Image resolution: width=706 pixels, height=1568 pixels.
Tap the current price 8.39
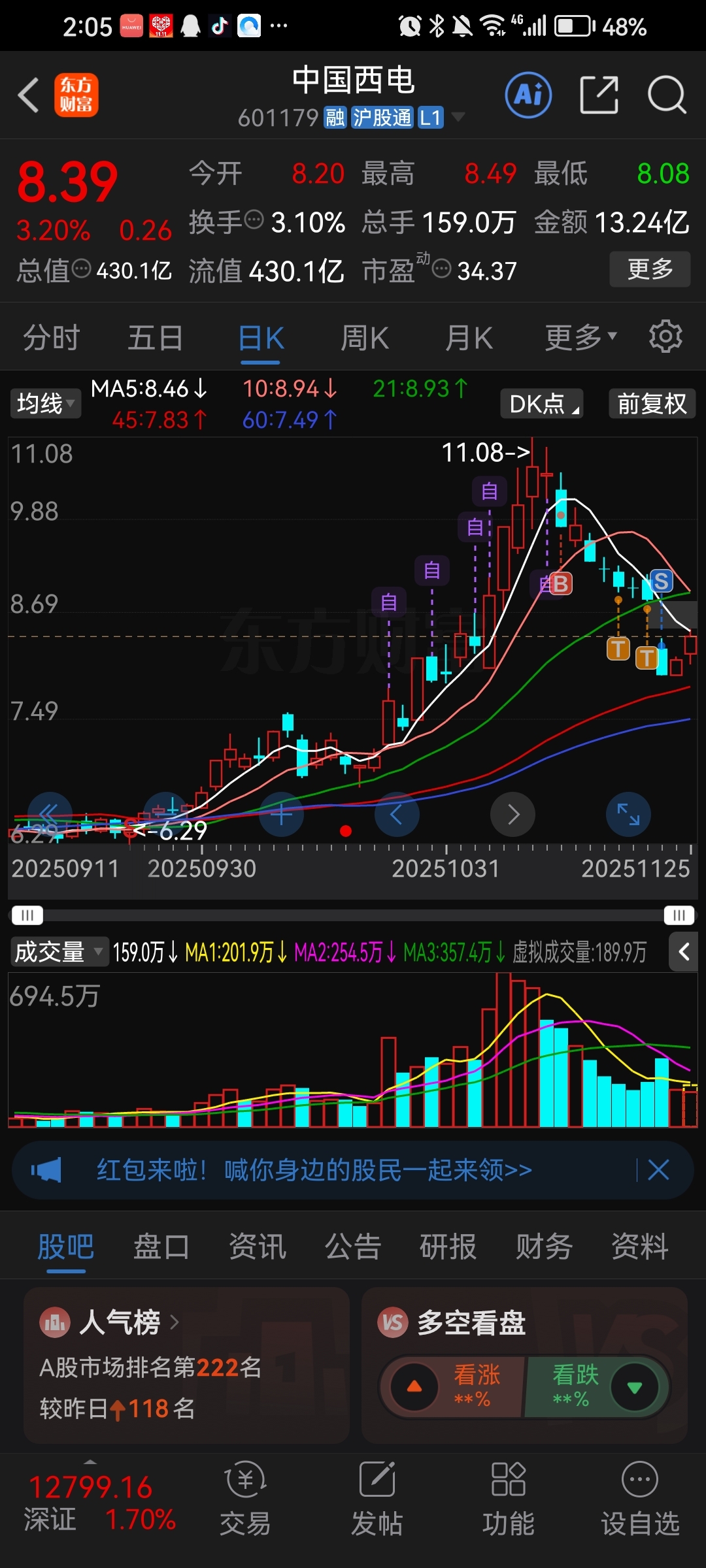[67, 182]
